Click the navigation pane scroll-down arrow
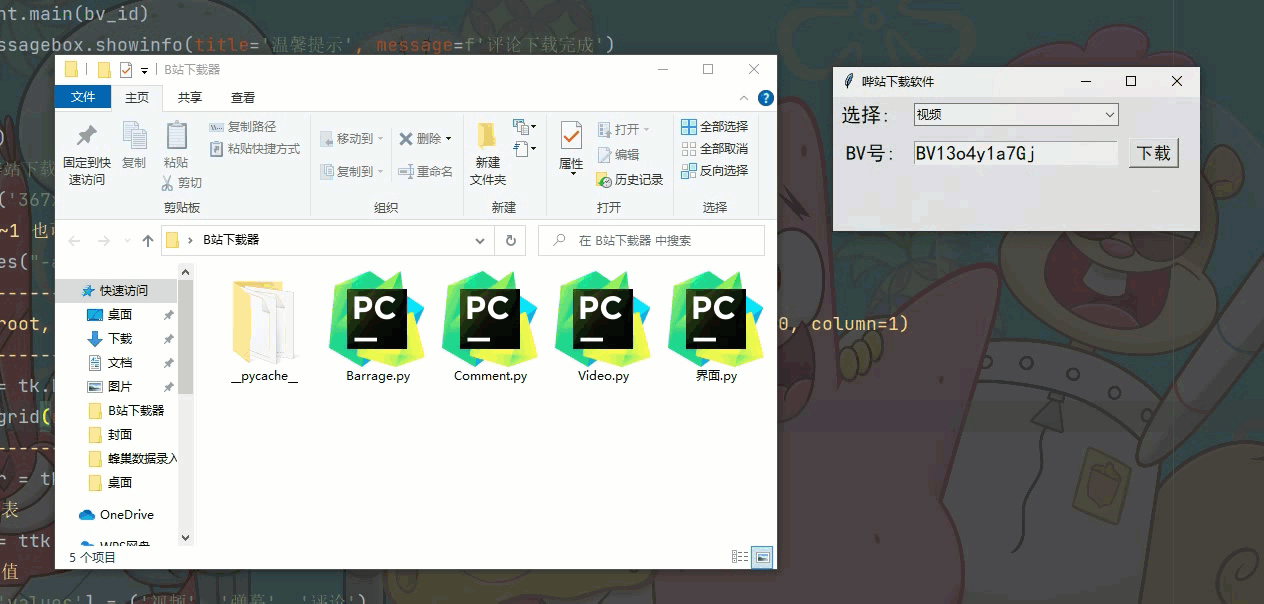 185,537
